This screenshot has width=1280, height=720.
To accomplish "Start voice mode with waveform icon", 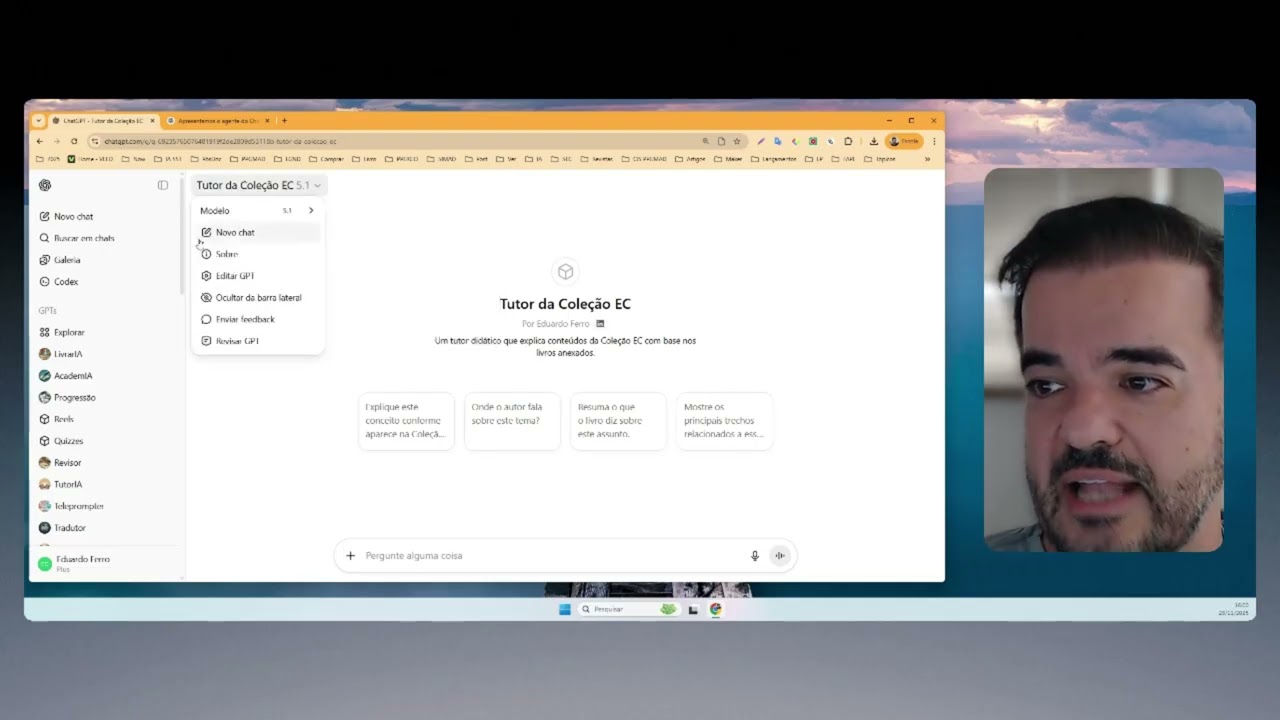I will tap(780, 556).
